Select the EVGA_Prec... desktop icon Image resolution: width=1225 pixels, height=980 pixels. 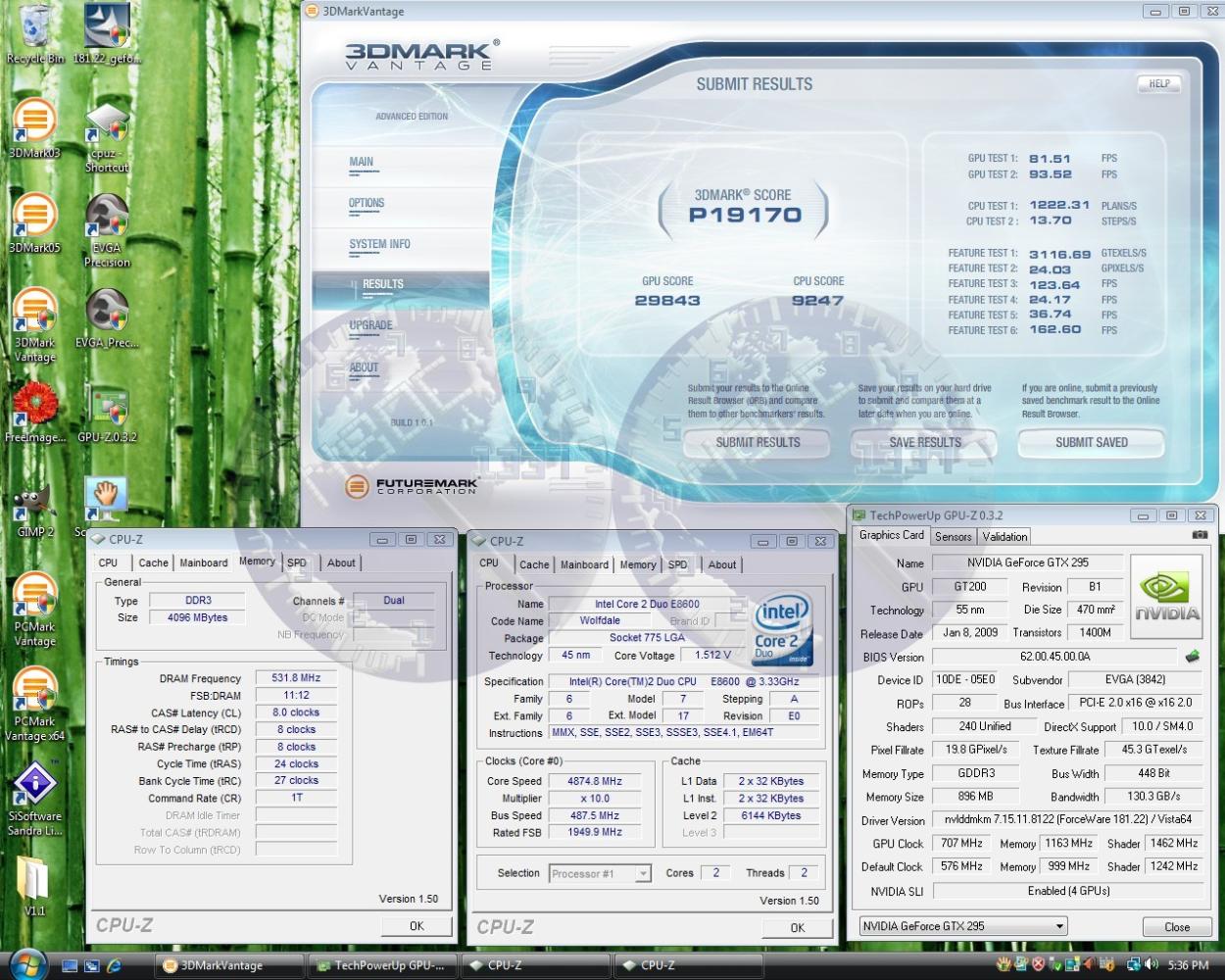point(107,318)
